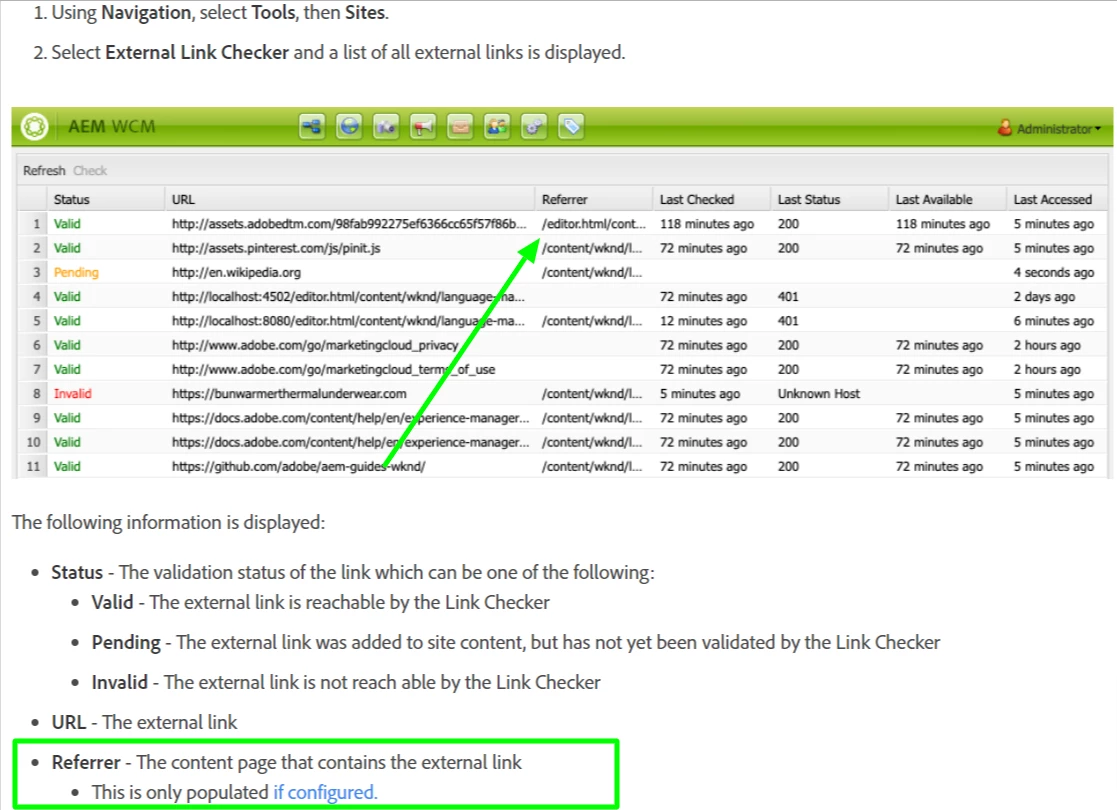Viewport: 1117px width, 810px height.
Task: Sort by the Last Accessed column header
Action: tap(1058, 199)
